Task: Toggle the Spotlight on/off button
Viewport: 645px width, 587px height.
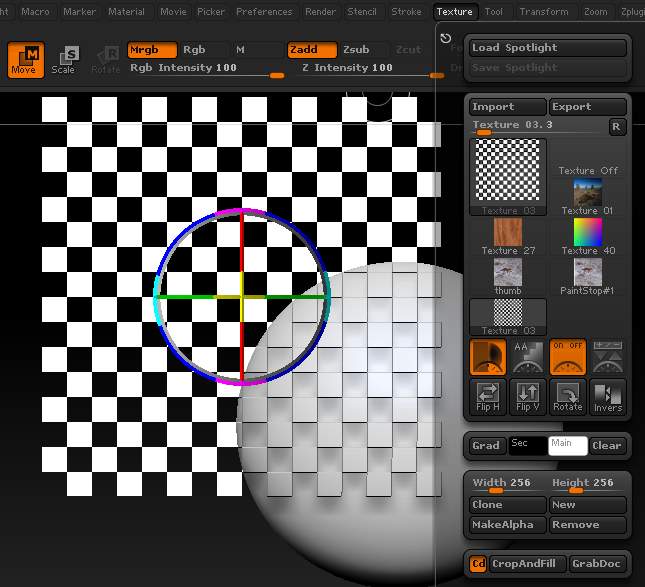Action: [x=568, y=357]
